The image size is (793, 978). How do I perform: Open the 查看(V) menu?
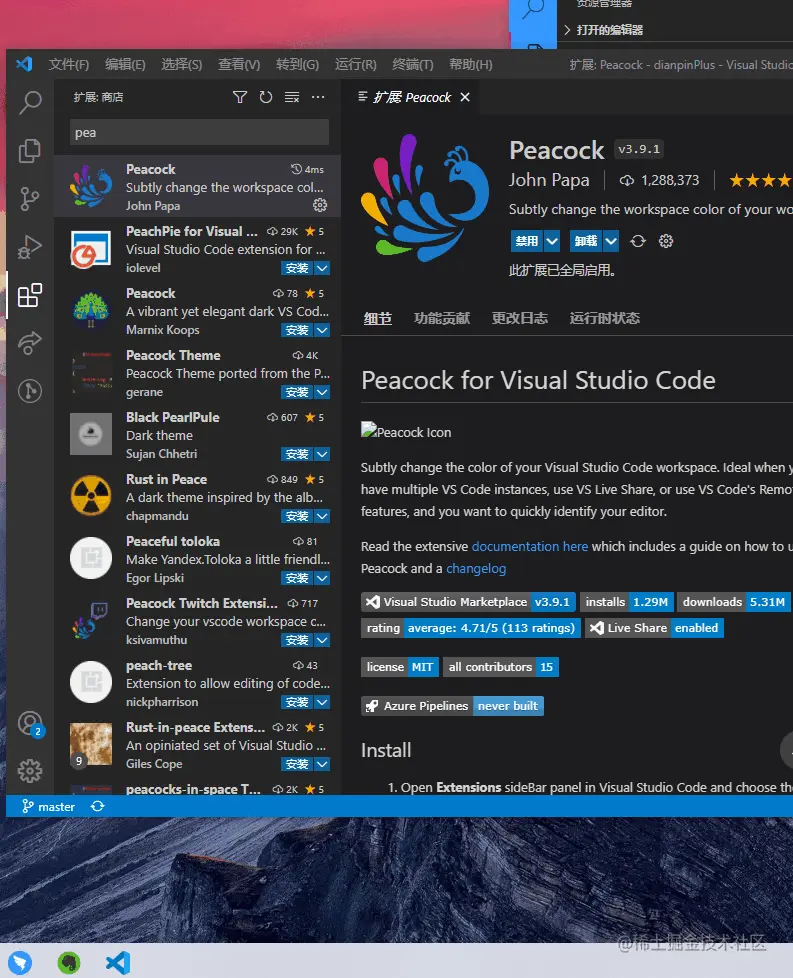coord(239,65)
